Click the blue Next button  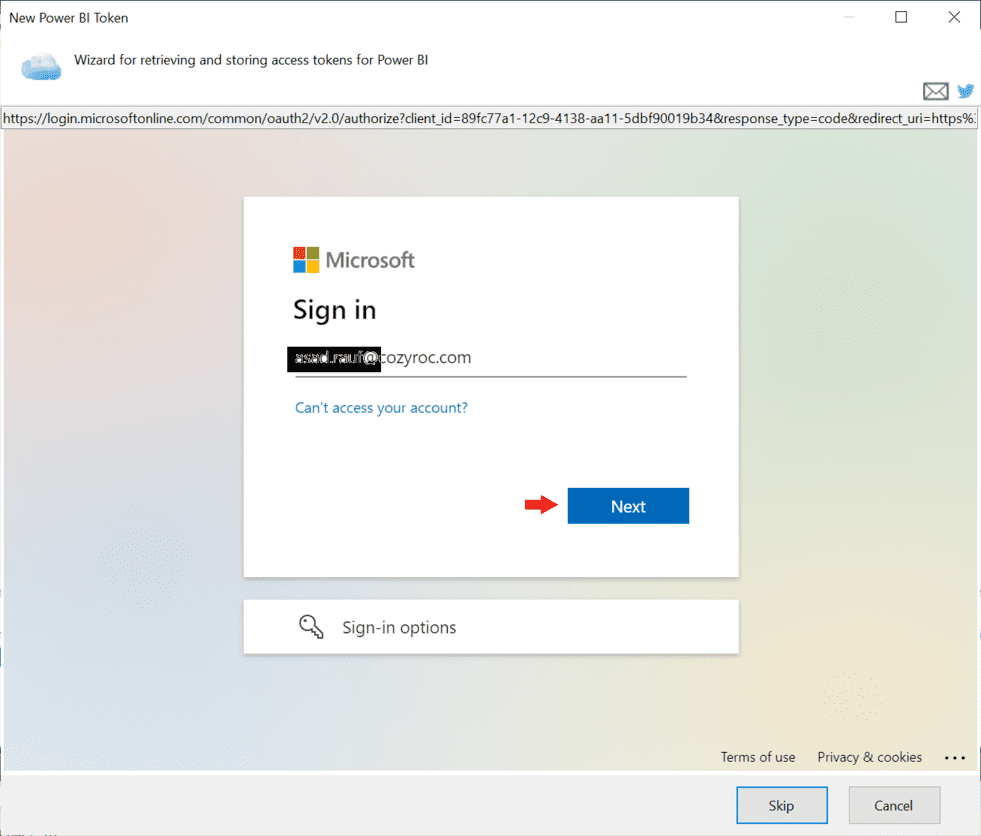628,506
